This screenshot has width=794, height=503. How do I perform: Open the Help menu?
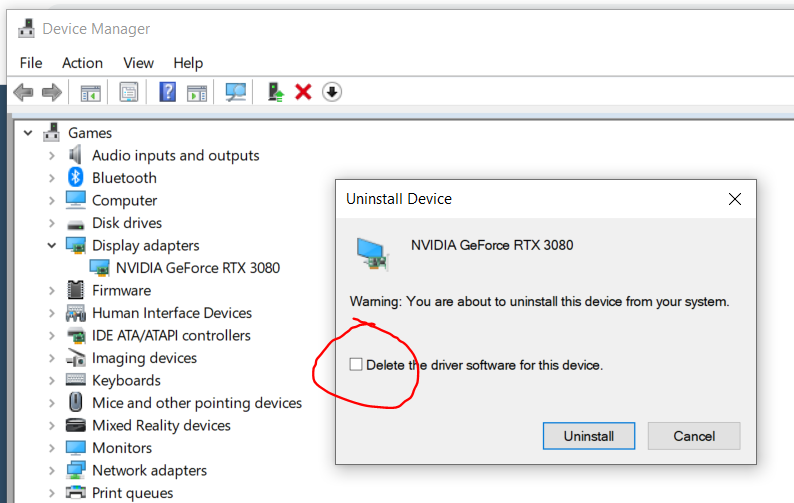coord(188,63)
